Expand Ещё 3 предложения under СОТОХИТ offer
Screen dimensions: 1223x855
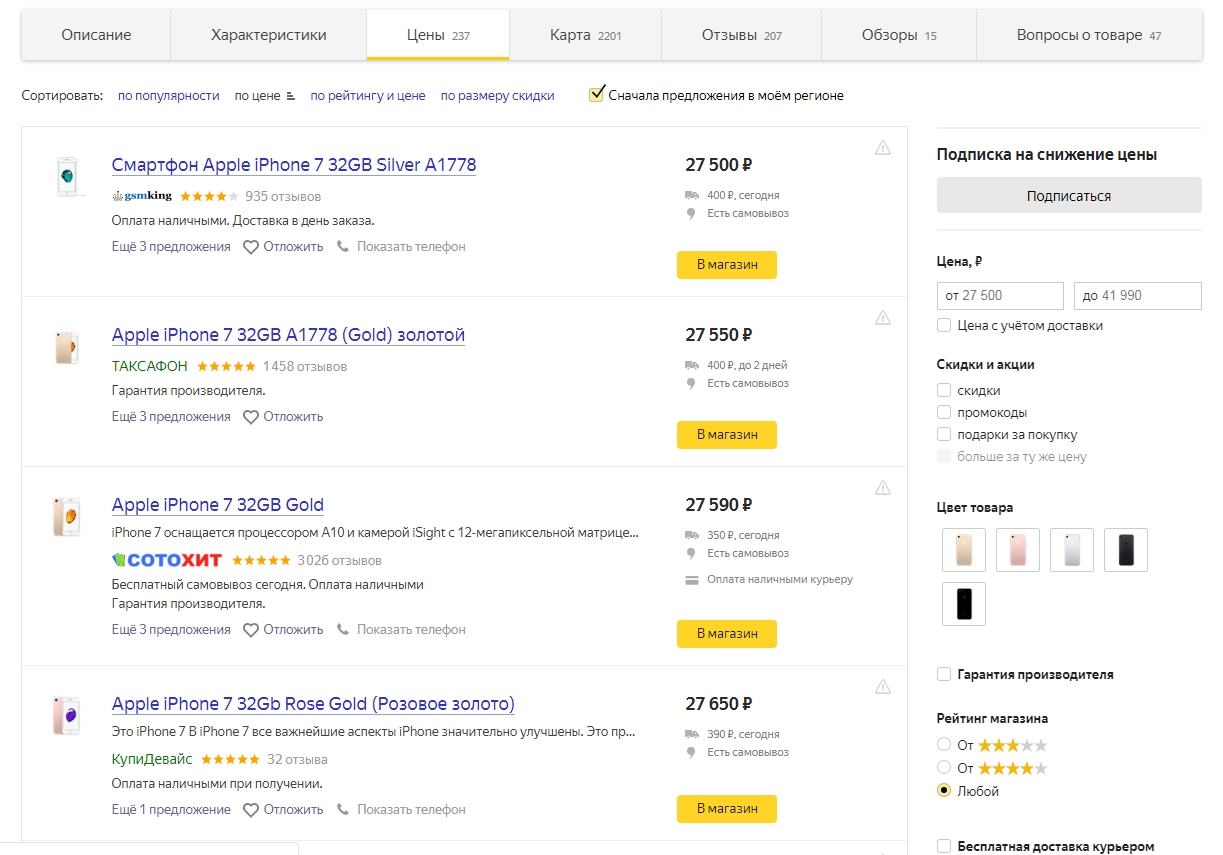pyautogui.click(x=171, y=629)
